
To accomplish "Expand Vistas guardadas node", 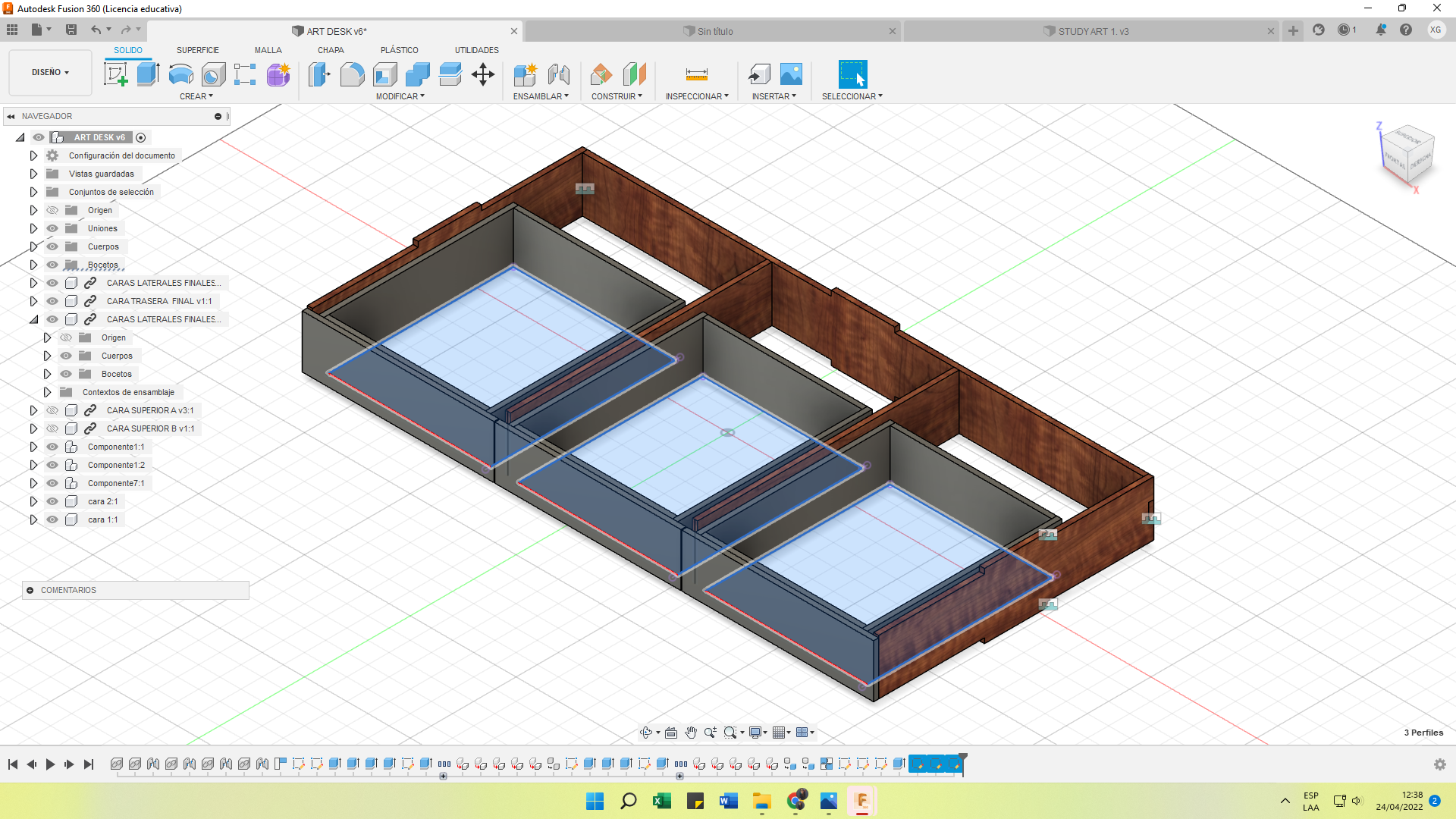I will (x=33, y=174).
